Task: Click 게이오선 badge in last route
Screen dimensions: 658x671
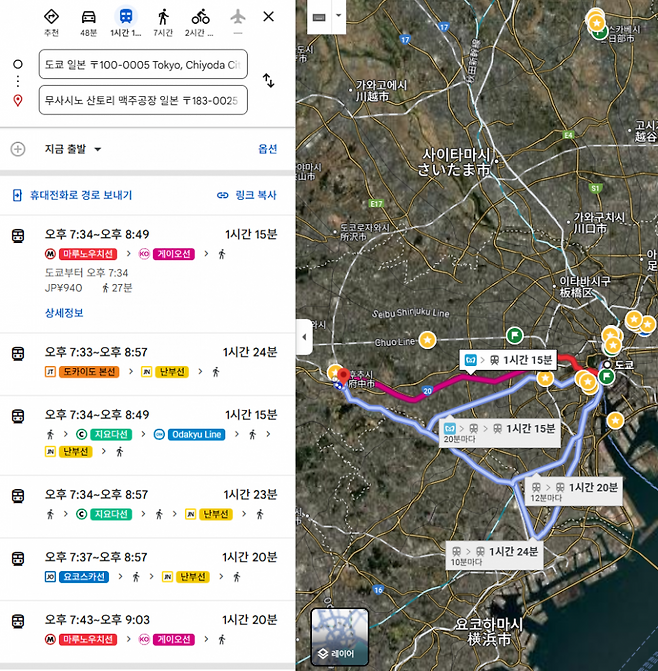Action: coord(174,639)
